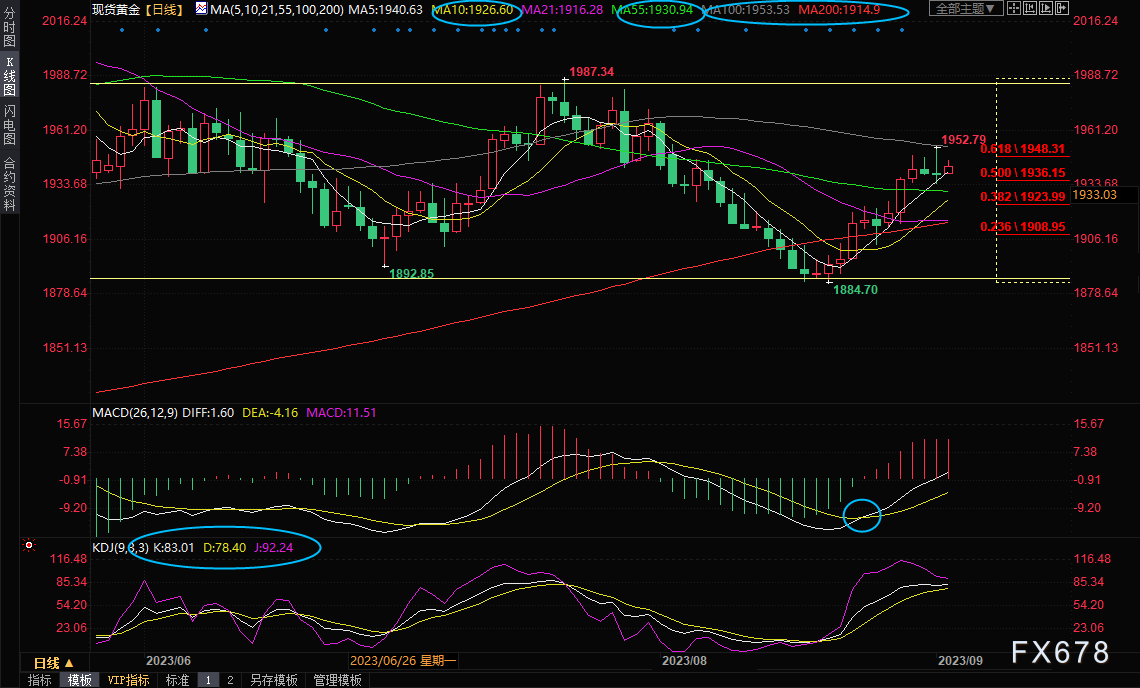Click the 标准 template button
Image resolution: width=1140 pixels, height=688 pixels.
(177, 680)
